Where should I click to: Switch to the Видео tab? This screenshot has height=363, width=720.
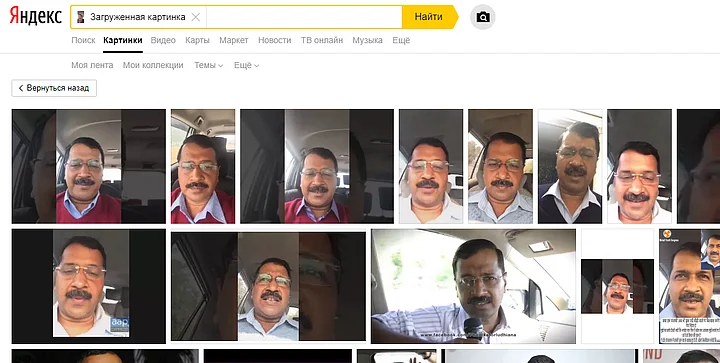click(x=163, y=40)
